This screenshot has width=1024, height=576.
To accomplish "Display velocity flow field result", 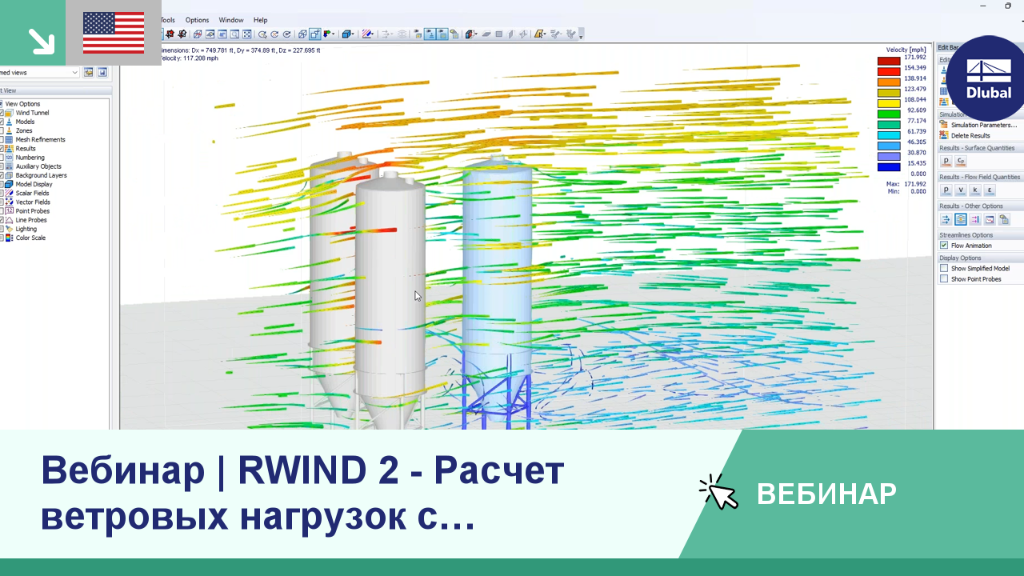I will coord(961,190).
